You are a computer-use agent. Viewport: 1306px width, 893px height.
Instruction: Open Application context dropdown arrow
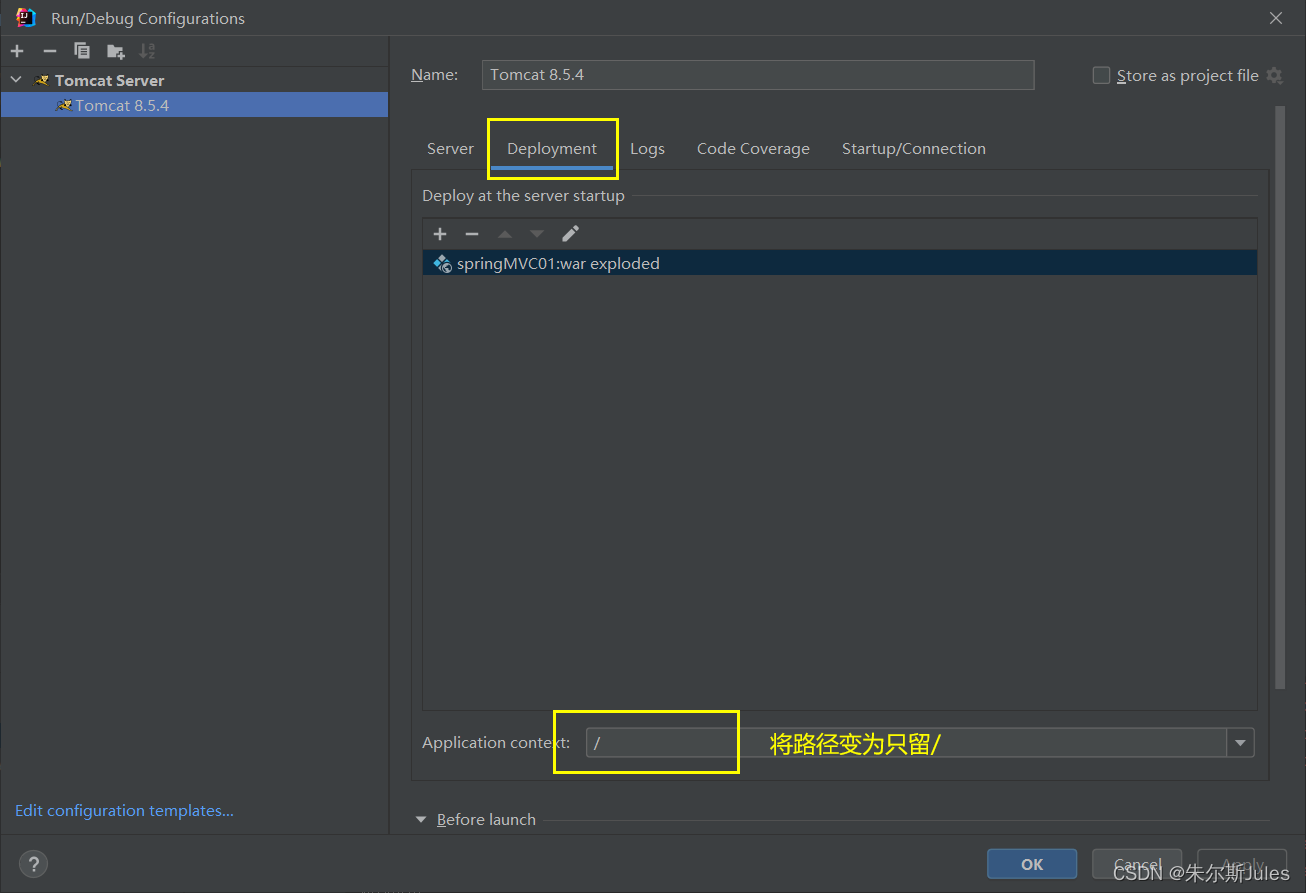click(x=1241, y=743)
